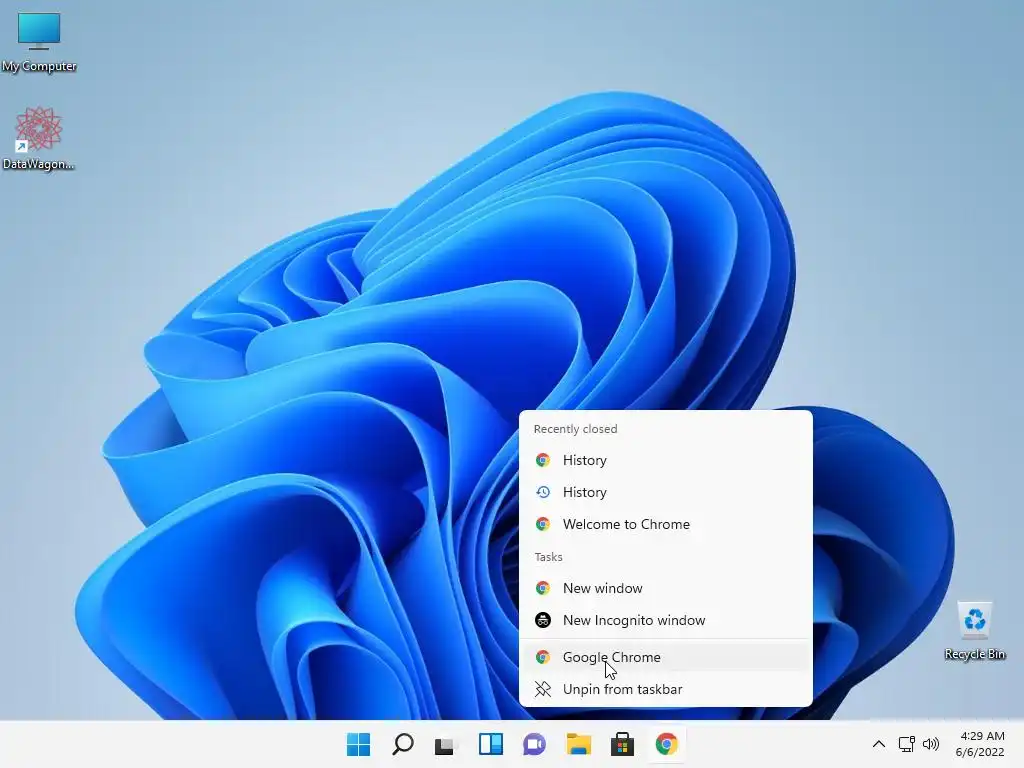Screen dimensions: 1024x768
Task: Open first History entry with Chrome logo
Action: [666, 460]
